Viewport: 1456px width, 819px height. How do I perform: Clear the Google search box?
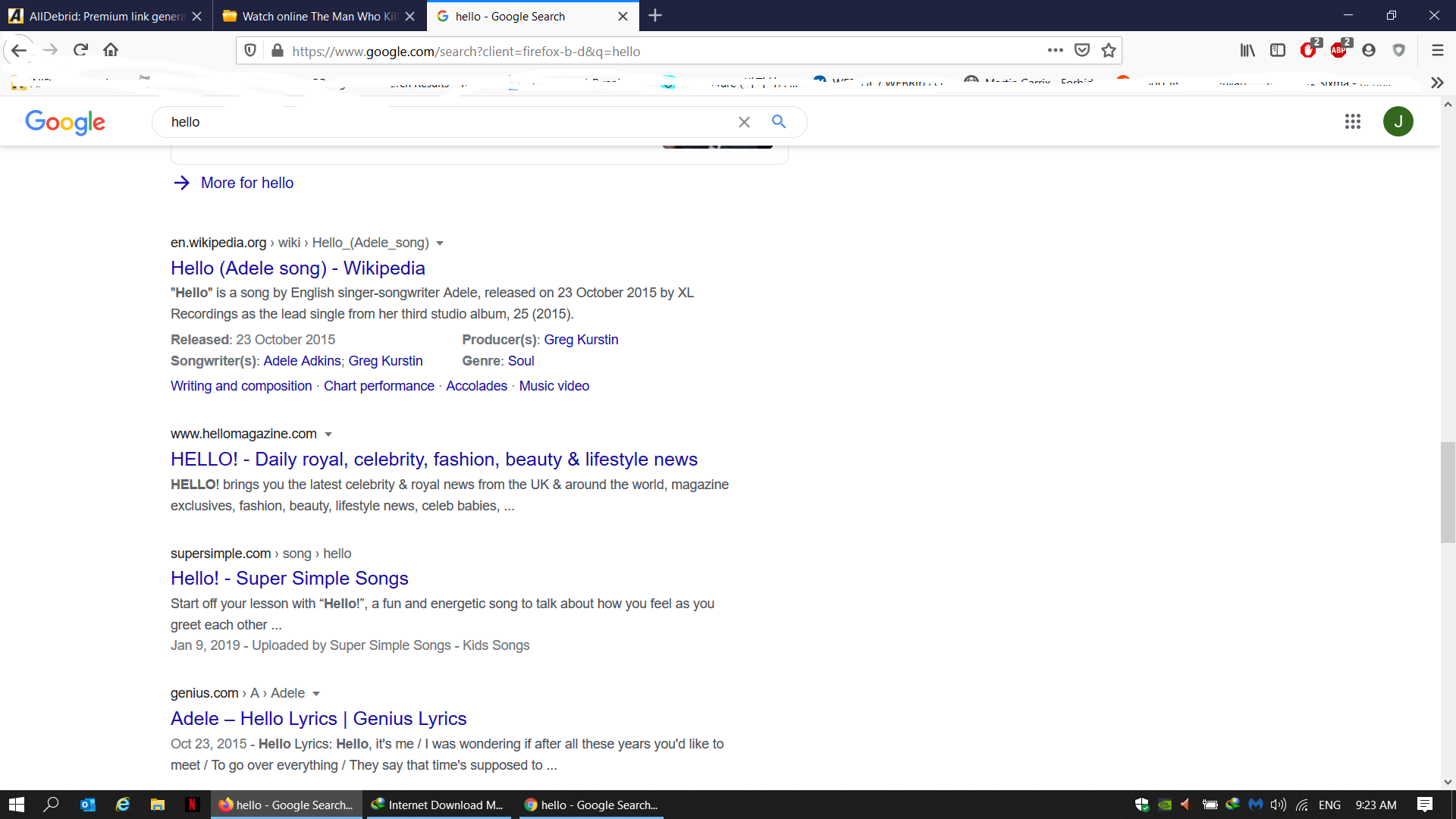tap(744, 122)
